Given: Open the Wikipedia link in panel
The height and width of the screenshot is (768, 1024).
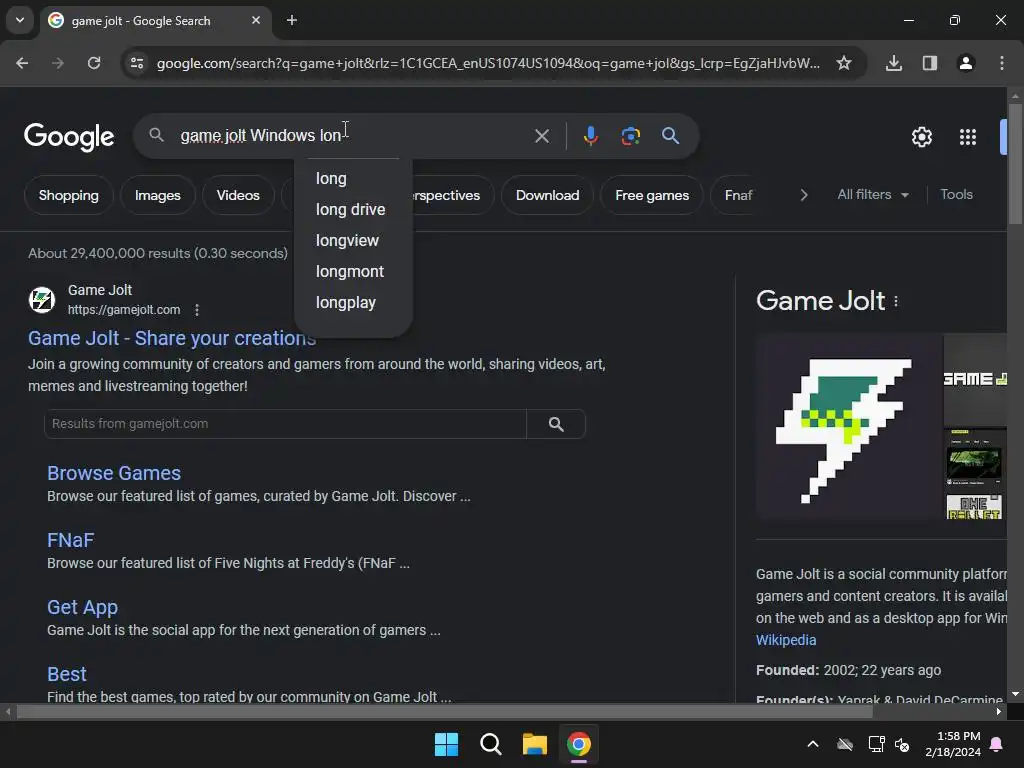Looking at the screenshot, I should (x=786, y=640).
